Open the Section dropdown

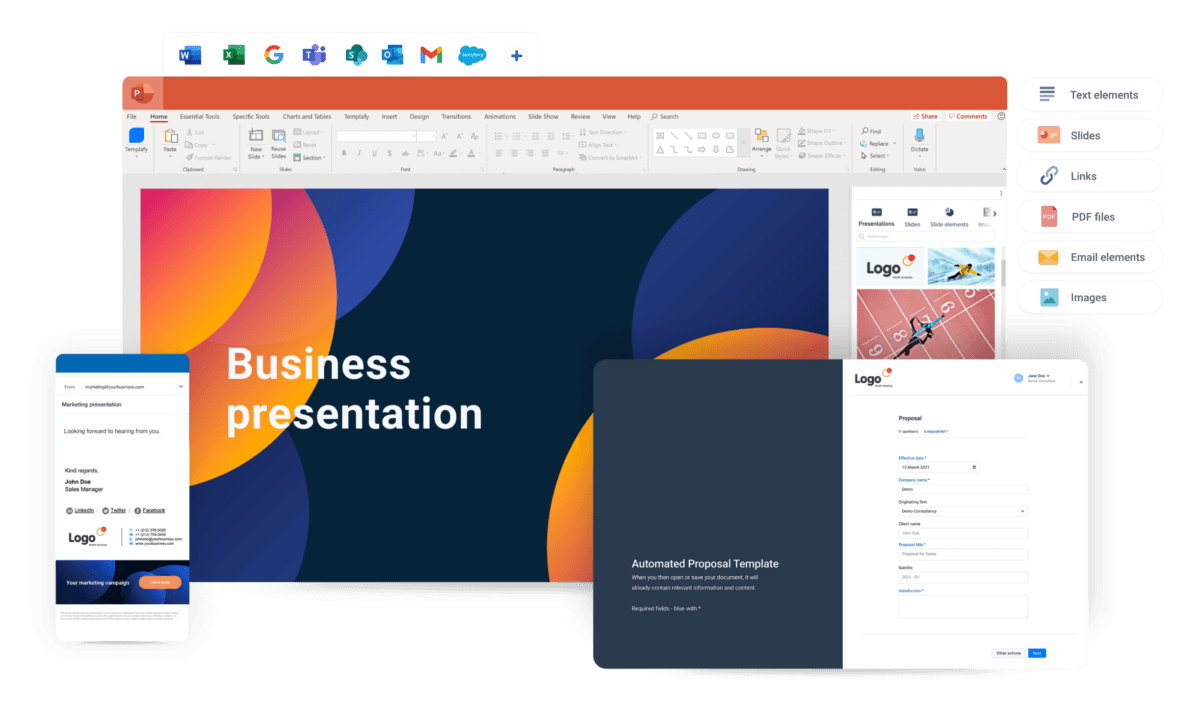(309, 157)
